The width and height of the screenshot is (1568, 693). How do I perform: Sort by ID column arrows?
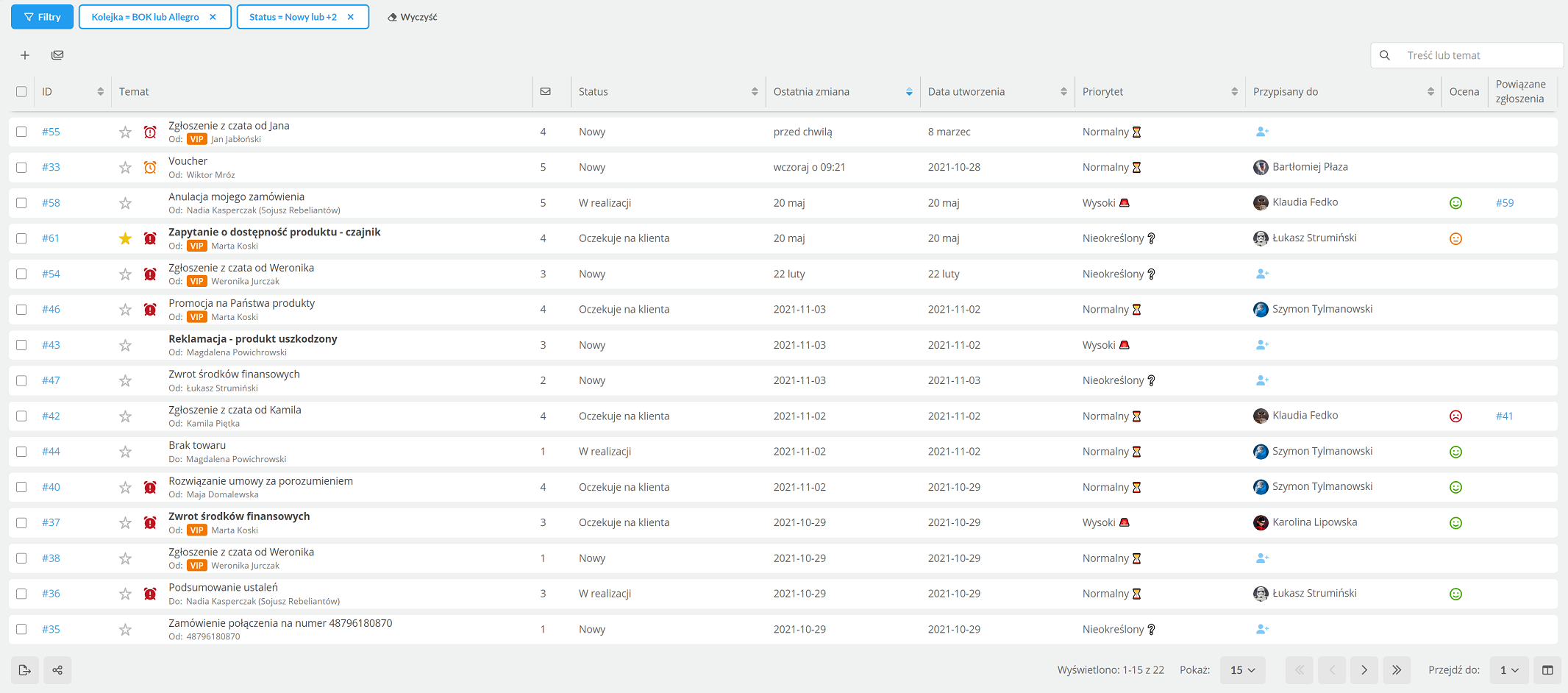(x=100, y=92)
